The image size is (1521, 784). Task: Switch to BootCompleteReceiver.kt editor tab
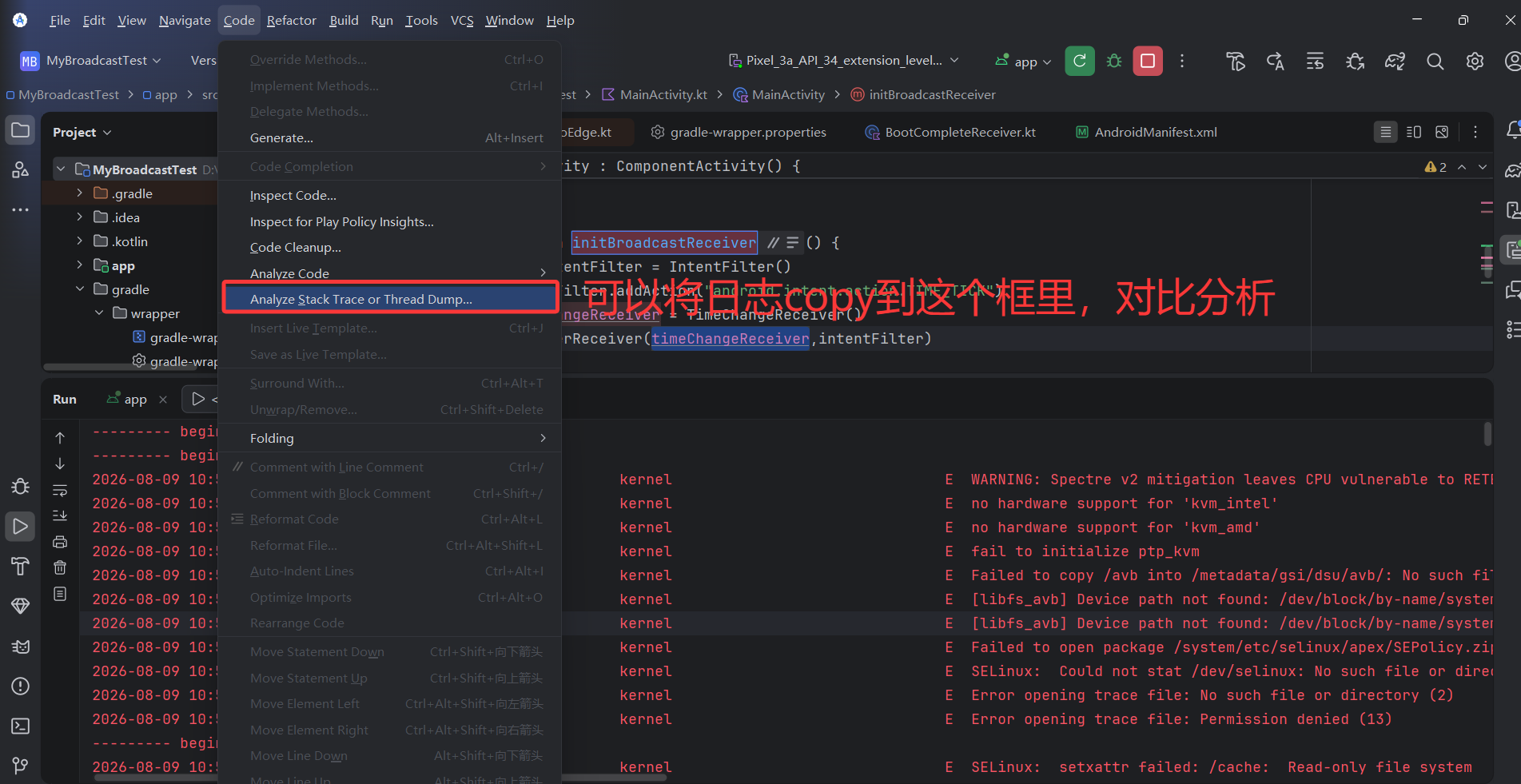[x=951, y=132]
